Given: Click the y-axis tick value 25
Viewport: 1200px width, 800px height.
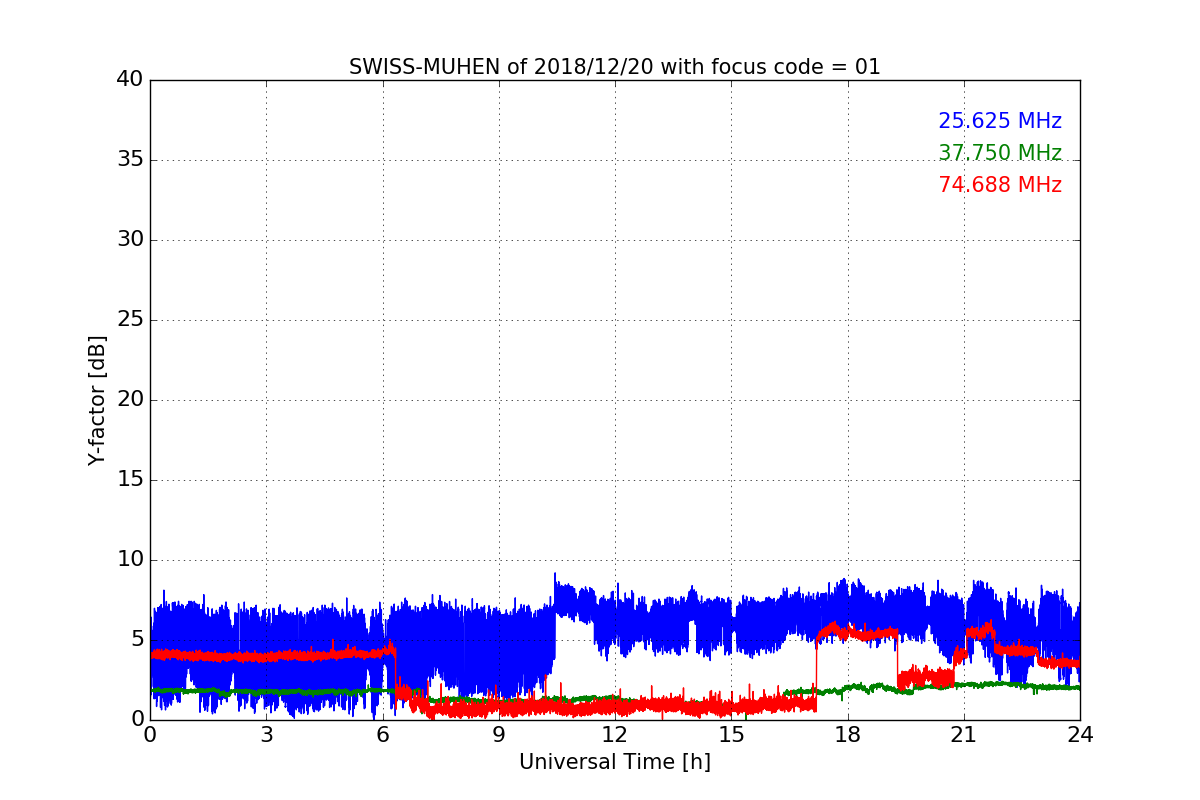Looking at the screenshot, I should click(x=130, y=320).
